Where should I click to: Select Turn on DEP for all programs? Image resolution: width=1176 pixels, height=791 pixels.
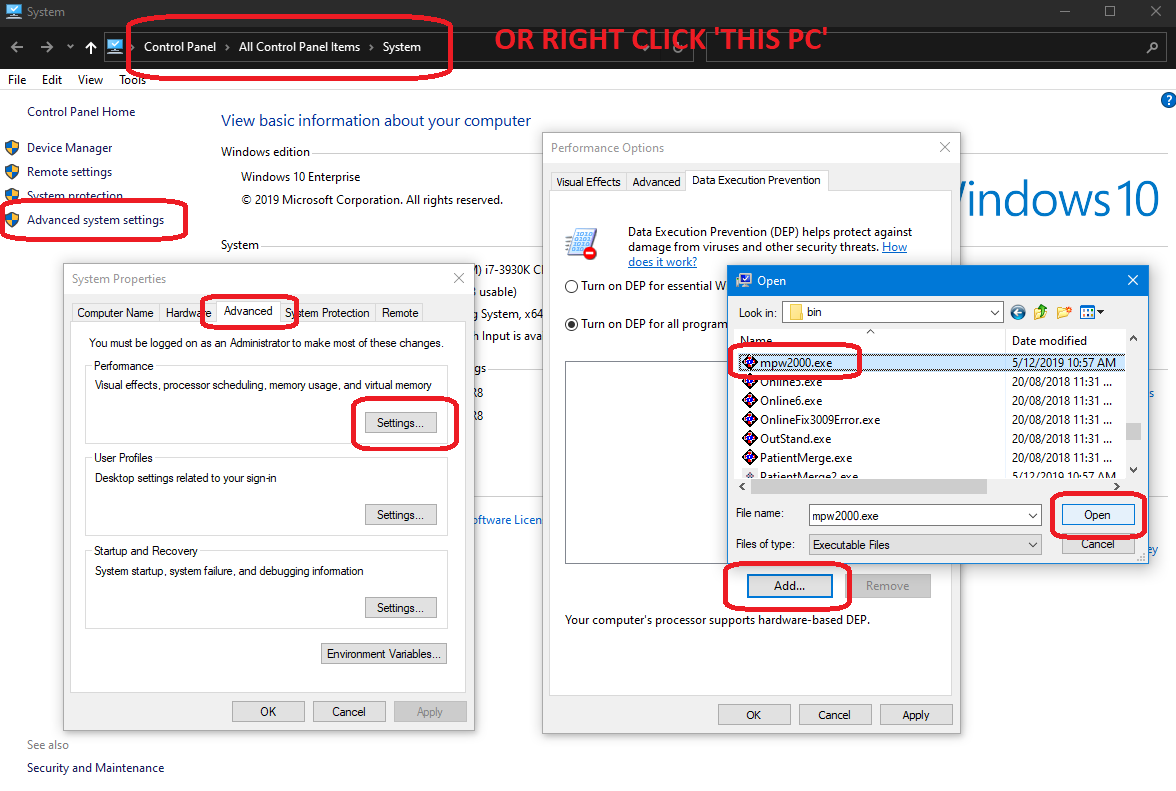click(572, 325)
